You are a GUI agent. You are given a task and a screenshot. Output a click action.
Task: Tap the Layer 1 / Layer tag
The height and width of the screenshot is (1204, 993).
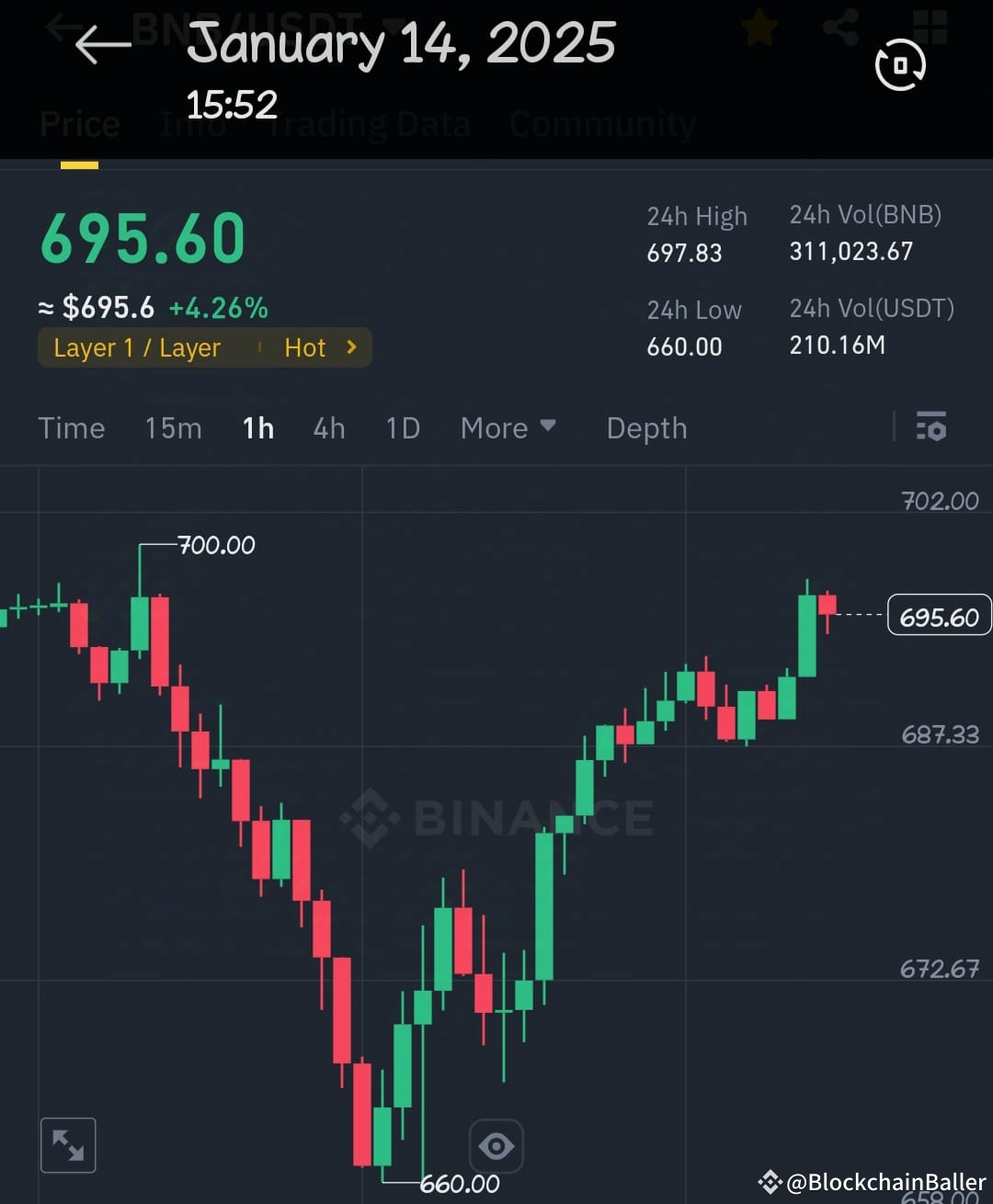pyautogui.click(x=138, y=347)
